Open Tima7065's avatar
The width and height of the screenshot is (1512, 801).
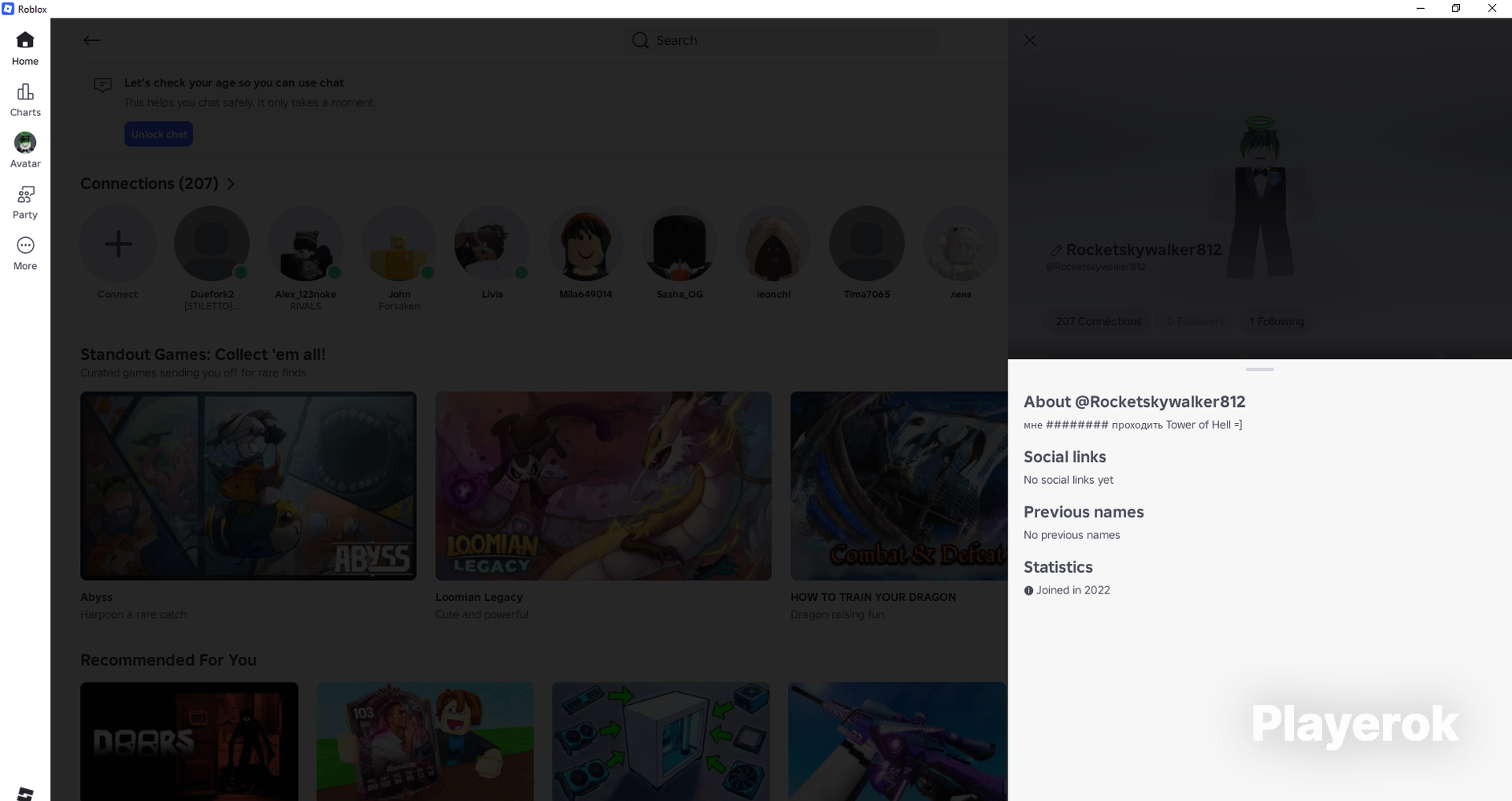tap(867, 244)
